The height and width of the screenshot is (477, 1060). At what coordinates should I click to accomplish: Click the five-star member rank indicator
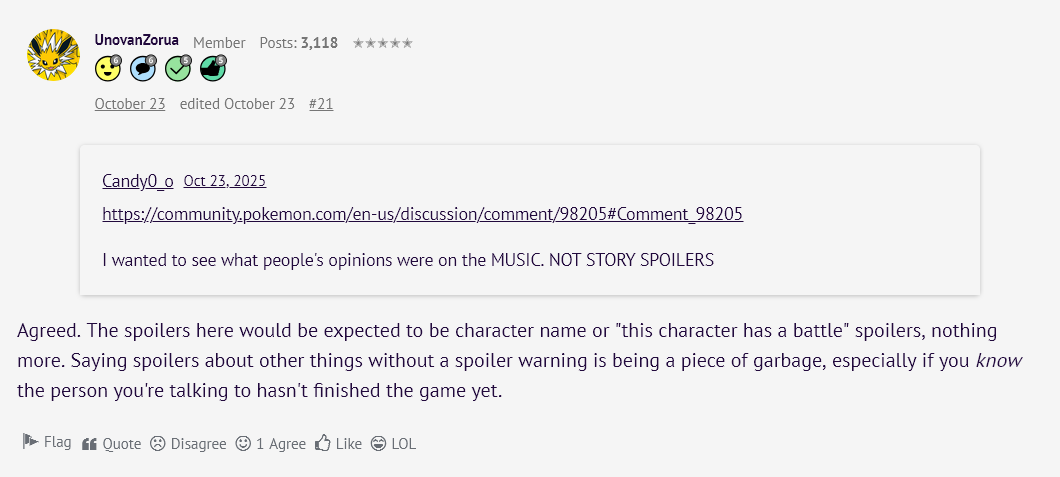click(x=382, y=43)
